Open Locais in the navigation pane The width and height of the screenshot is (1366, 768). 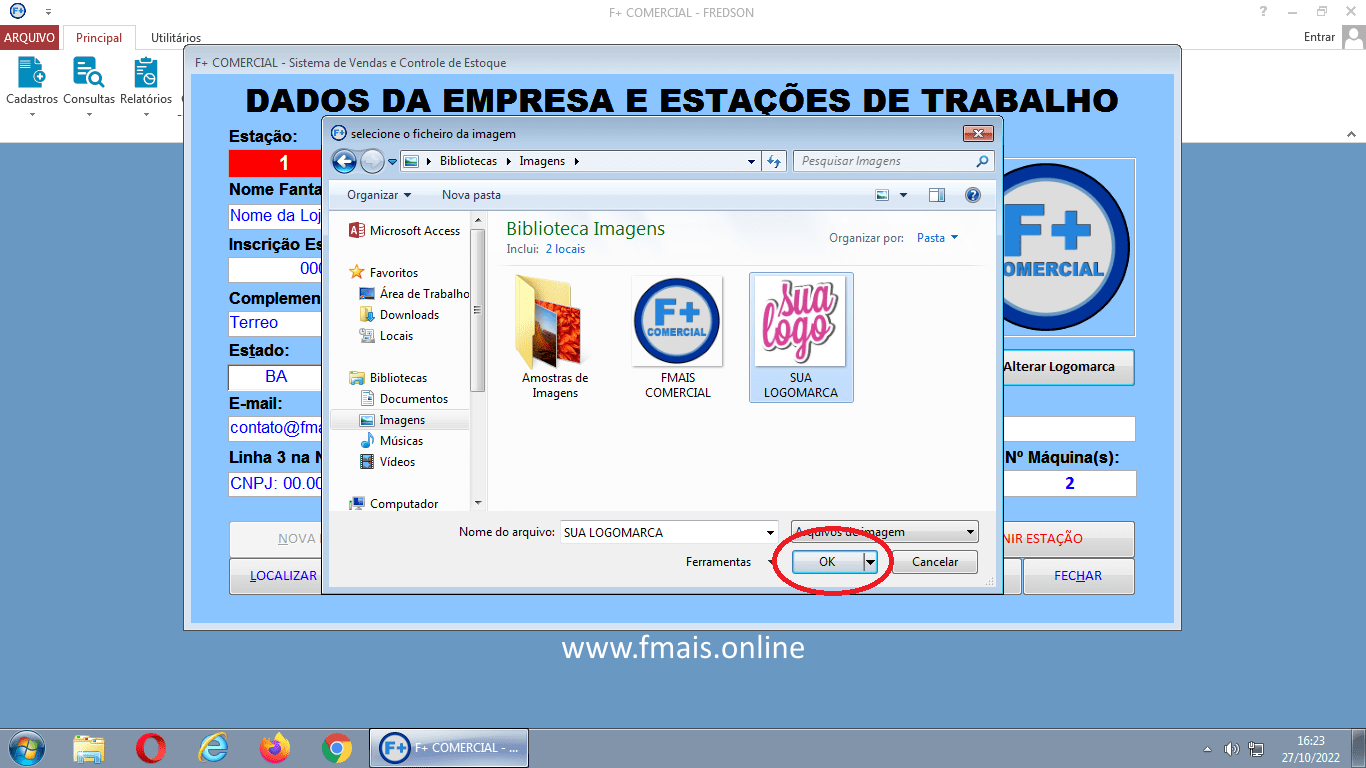click(386, 336)
